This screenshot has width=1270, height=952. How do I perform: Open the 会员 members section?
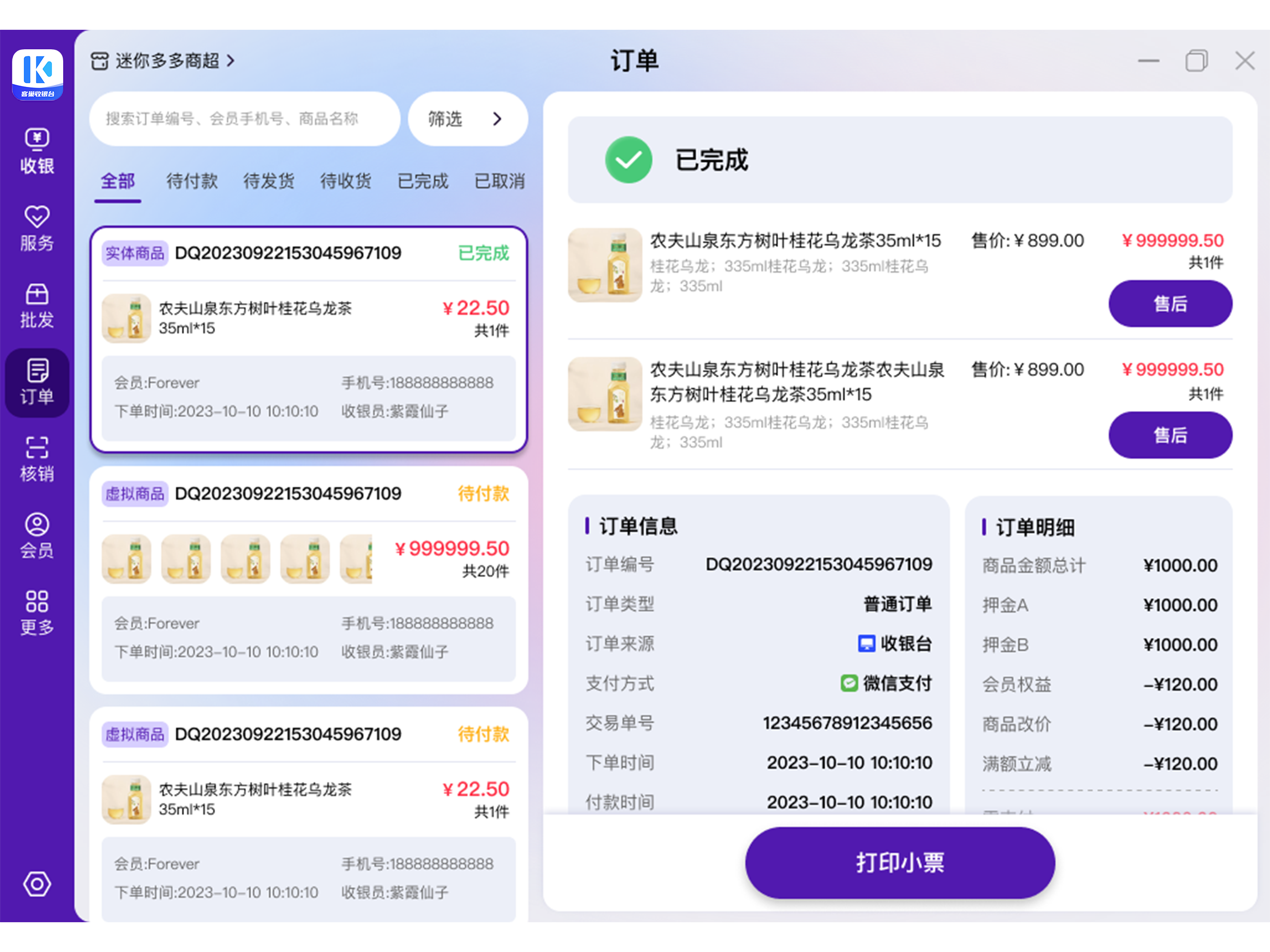[37, 537]
